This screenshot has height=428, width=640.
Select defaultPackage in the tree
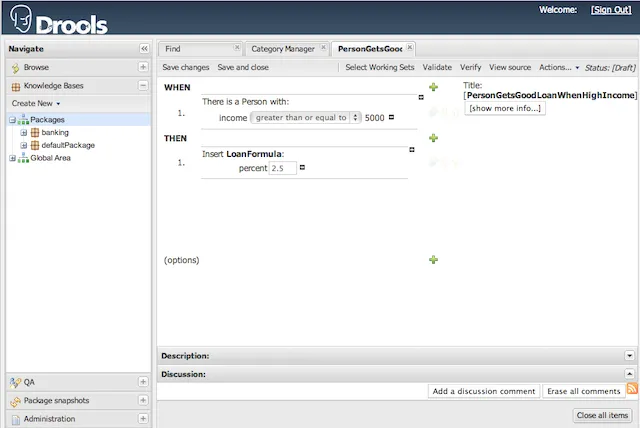click(68, 145)
